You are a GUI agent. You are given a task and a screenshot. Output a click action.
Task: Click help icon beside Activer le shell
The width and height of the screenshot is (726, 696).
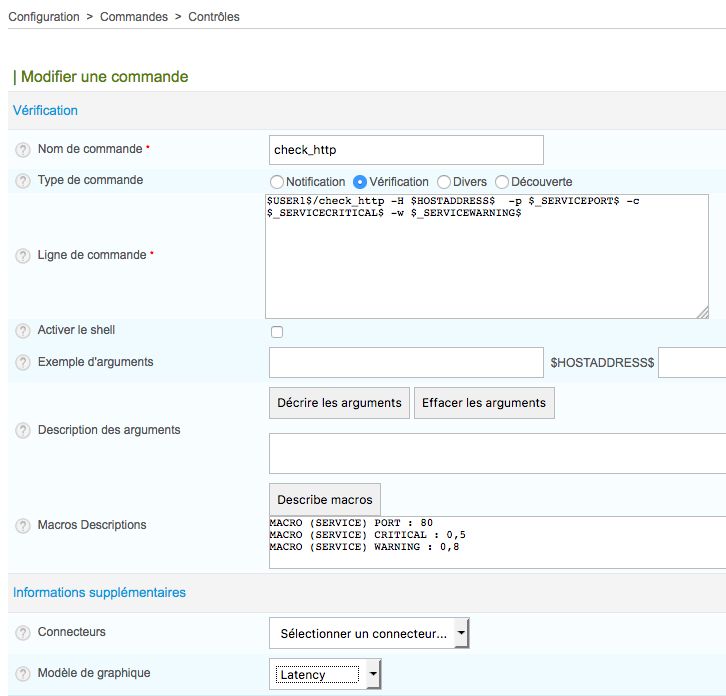coord(23,331)
